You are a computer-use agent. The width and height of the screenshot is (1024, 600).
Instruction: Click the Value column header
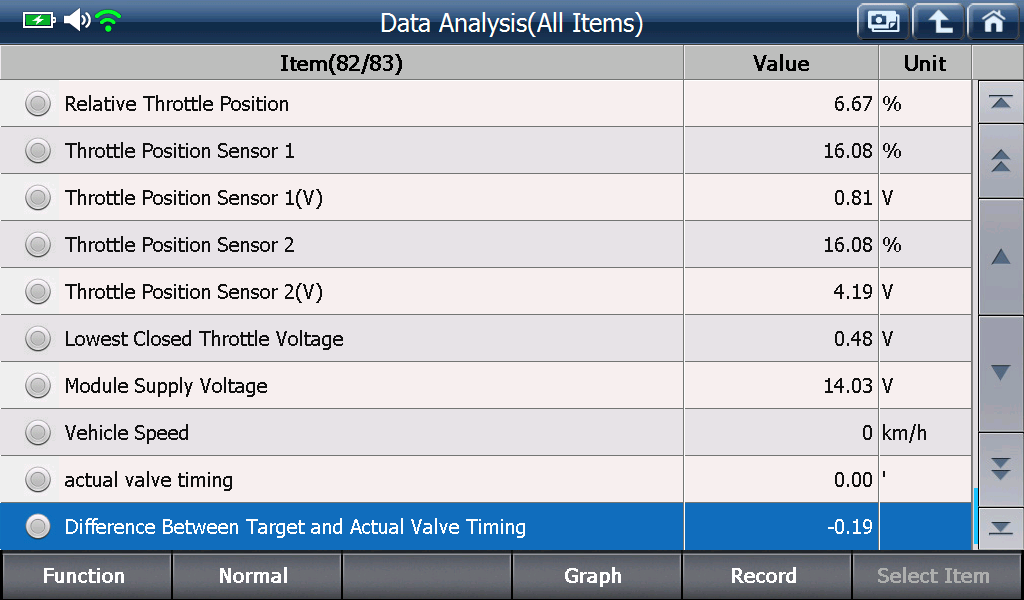781,63
